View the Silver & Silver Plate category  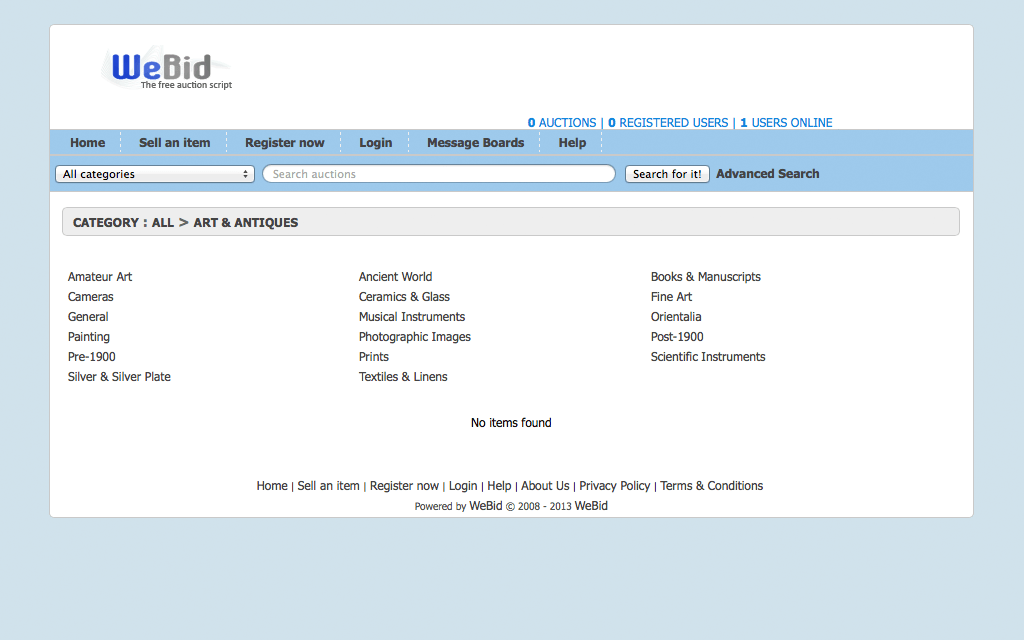click(119, 377)
